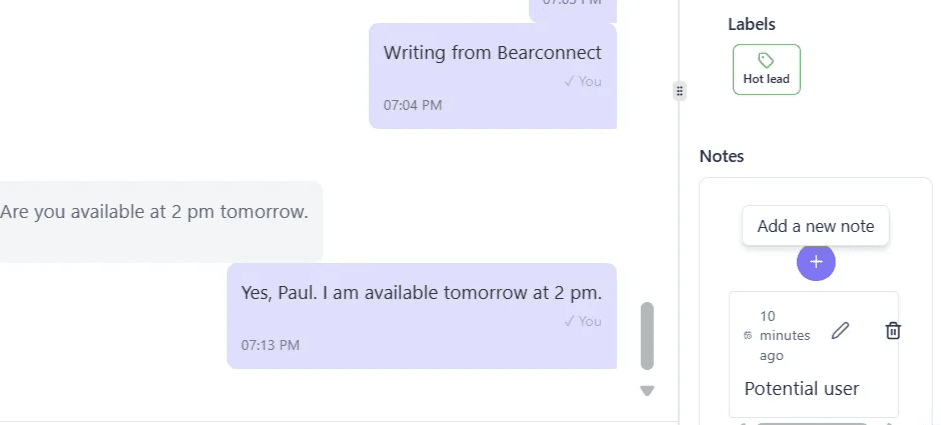Viewport: 941px width, 425px height.
Task: Click the 07:04 PM timestamp
Action: (412, 105)
